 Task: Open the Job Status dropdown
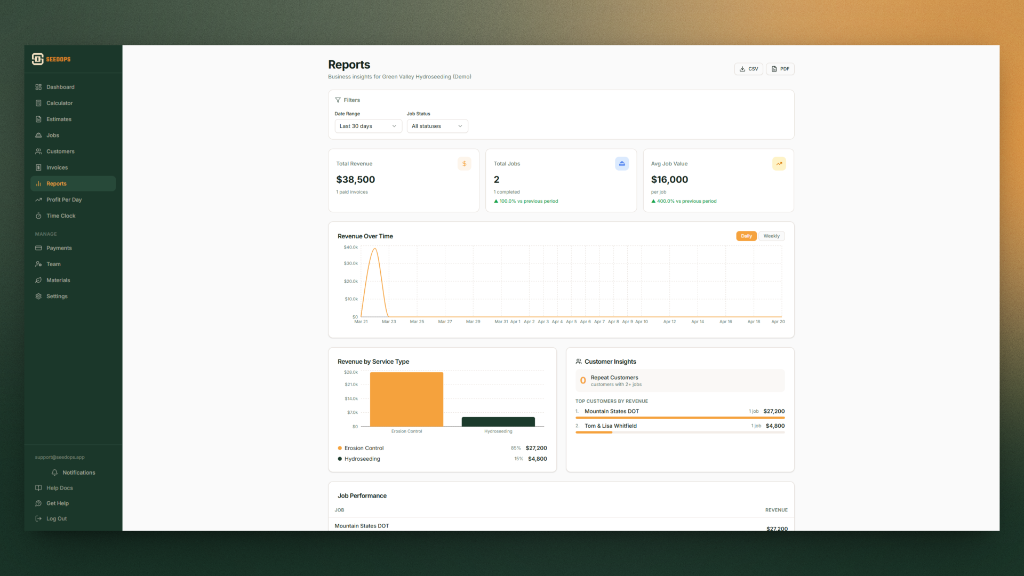pyautogui.click(x=437, y=126)
